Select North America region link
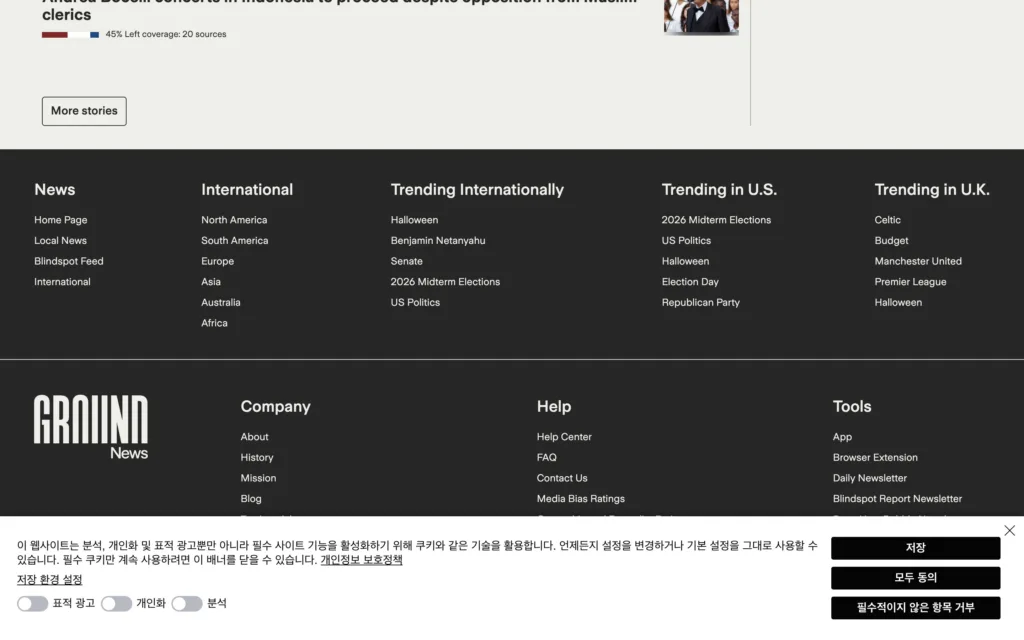The image size is (1024, 640). point(234,220)
